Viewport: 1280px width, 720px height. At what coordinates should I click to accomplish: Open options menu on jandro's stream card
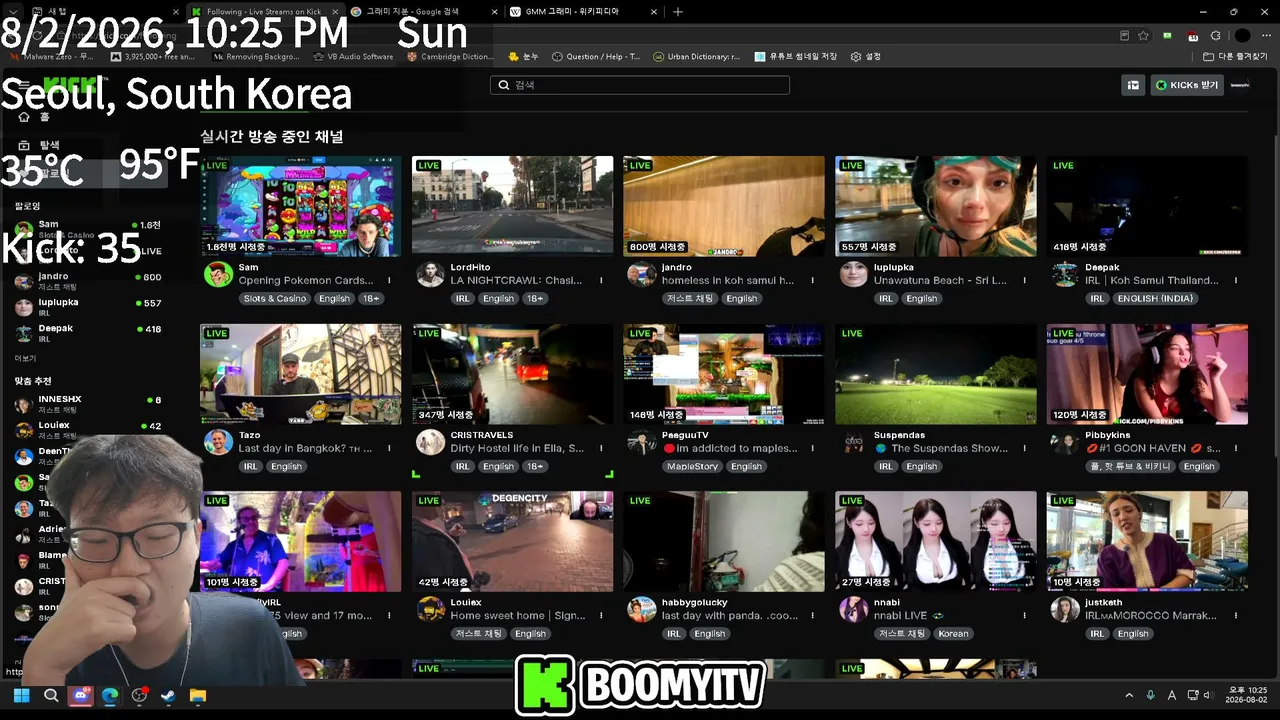(x=812, y=281)
